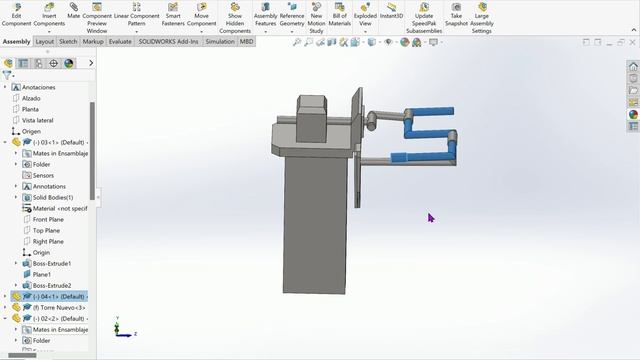Open Hide/Show Items eye icon
640x360 pixels.
[388, 42]
